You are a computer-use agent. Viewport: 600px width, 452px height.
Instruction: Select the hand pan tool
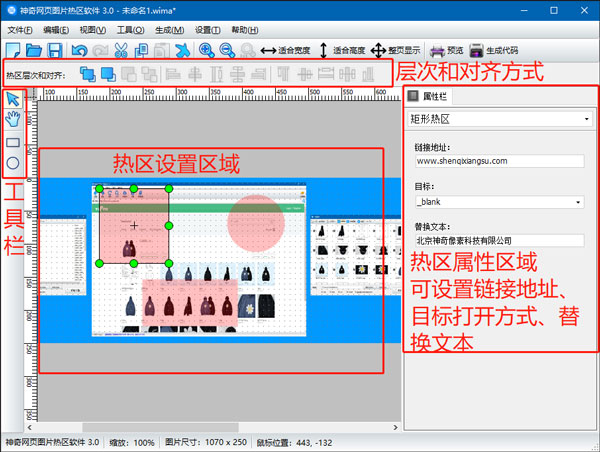[x=13, y=119]
